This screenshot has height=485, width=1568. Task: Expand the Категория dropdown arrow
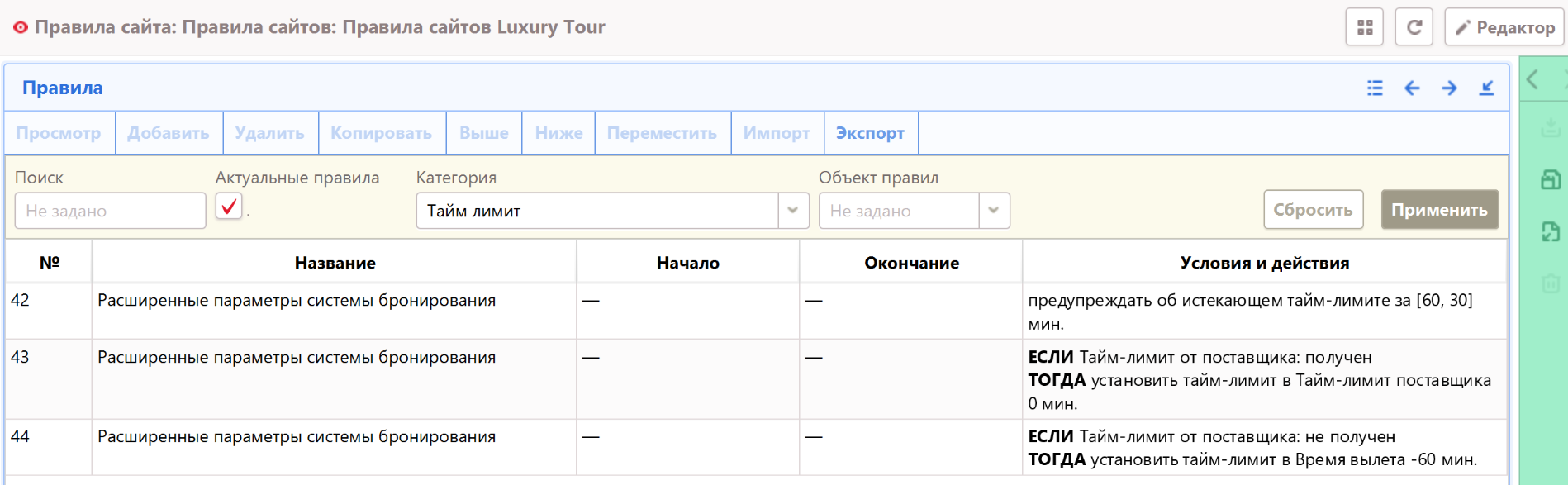point(792,211)
